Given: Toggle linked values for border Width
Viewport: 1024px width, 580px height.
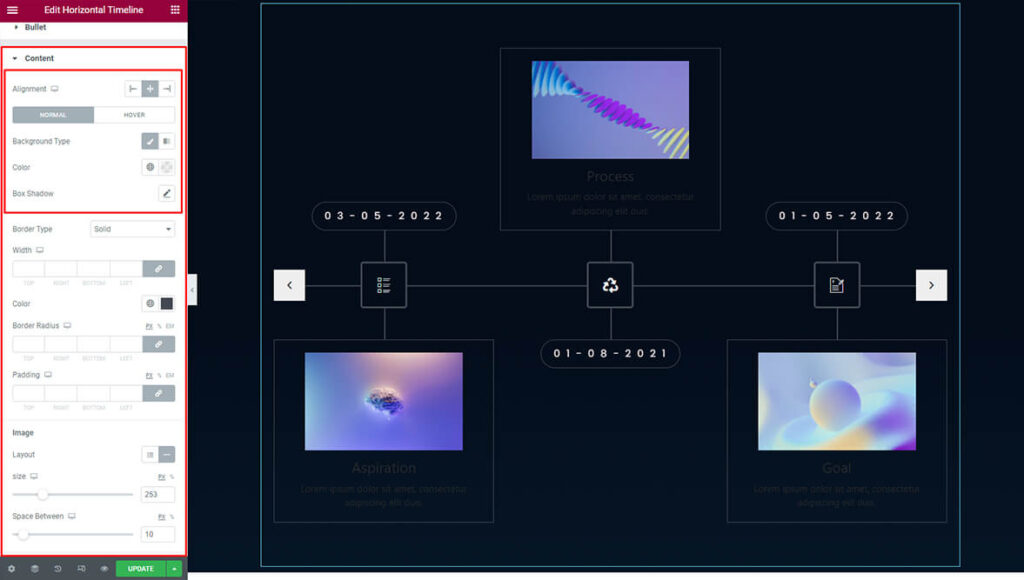Looking at the screenshot, I should pos(158,269).
